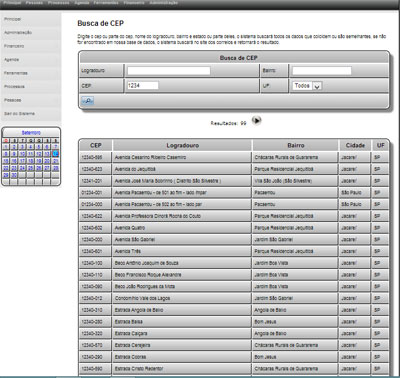Select row Avenida São Gabriel
Screen dimensions: 400x378
(x=234, y=239)
